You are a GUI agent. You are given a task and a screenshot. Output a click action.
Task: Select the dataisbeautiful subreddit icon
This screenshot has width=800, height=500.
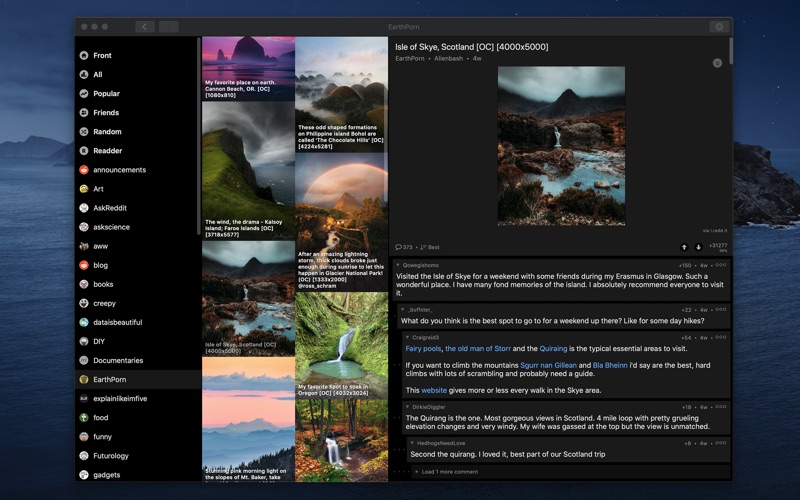tap(84, 322)
